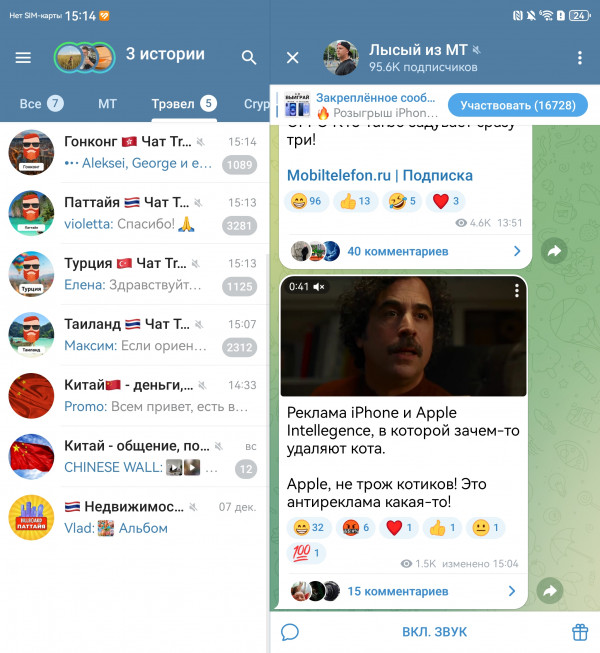Open the Таиланд Чат conversation
This screenshot has width=600, height=653.
tap(134, 335)
